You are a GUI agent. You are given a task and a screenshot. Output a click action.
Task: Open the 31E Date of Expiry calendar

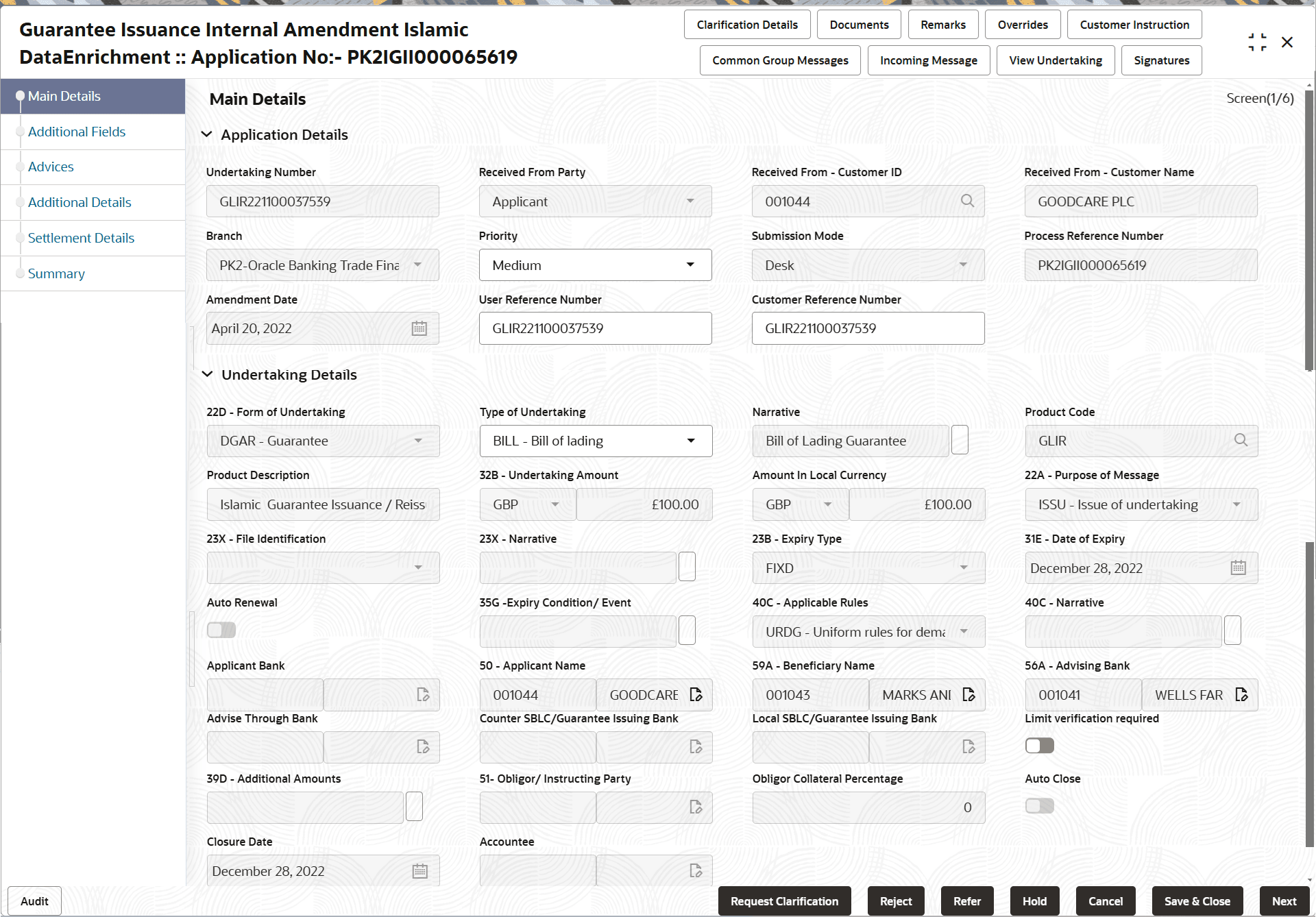(1238, 567)
